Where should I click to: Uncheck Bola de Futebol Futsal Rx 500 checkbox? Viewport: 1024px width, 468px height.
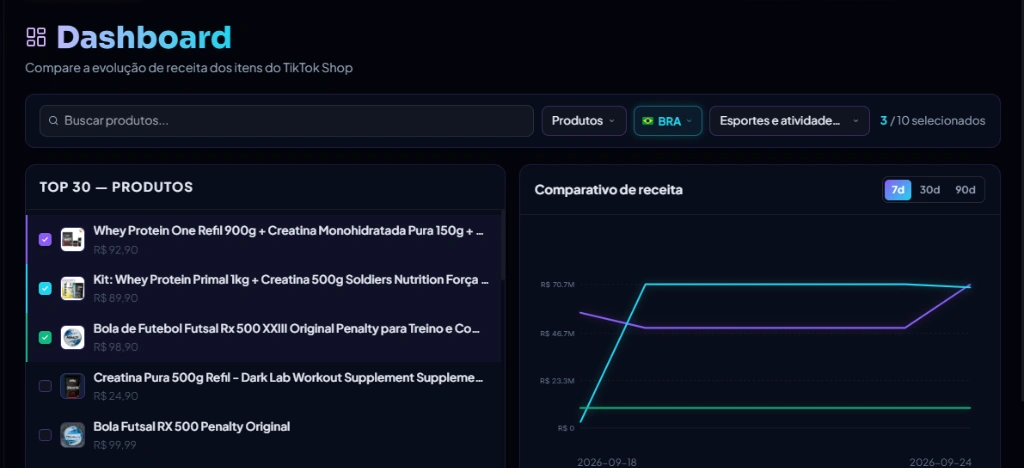point(45,337)
